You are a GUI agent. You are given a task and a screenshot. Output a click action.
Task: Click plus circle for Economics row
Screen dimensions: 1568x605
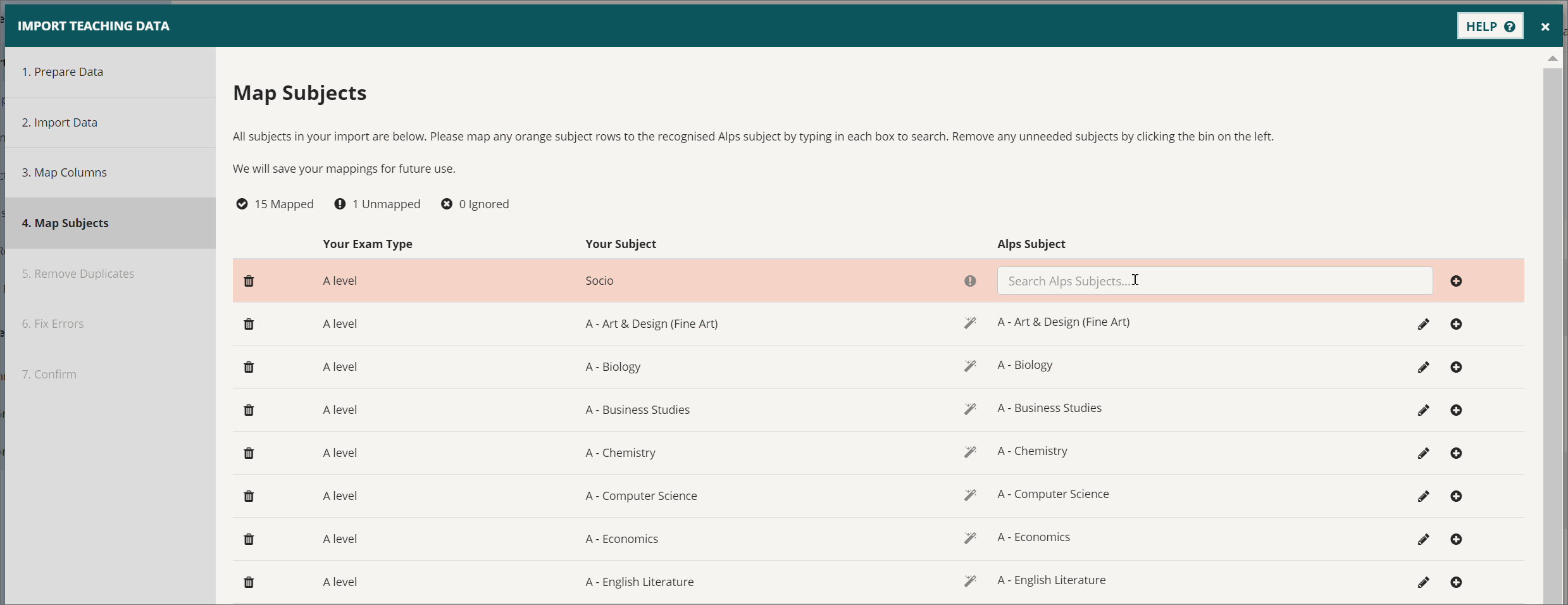click(1456, 539)
